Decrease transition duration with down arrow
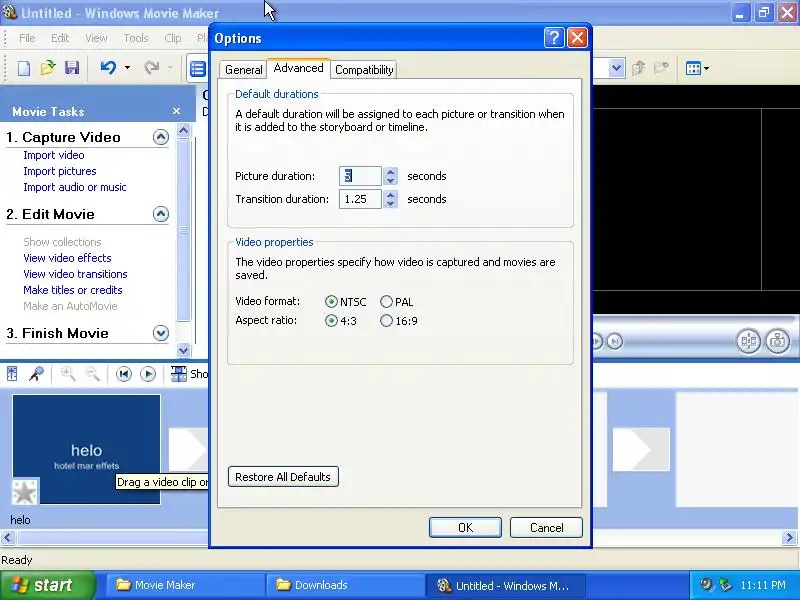This screenshot has height=600, width=800. coord(390,203)
